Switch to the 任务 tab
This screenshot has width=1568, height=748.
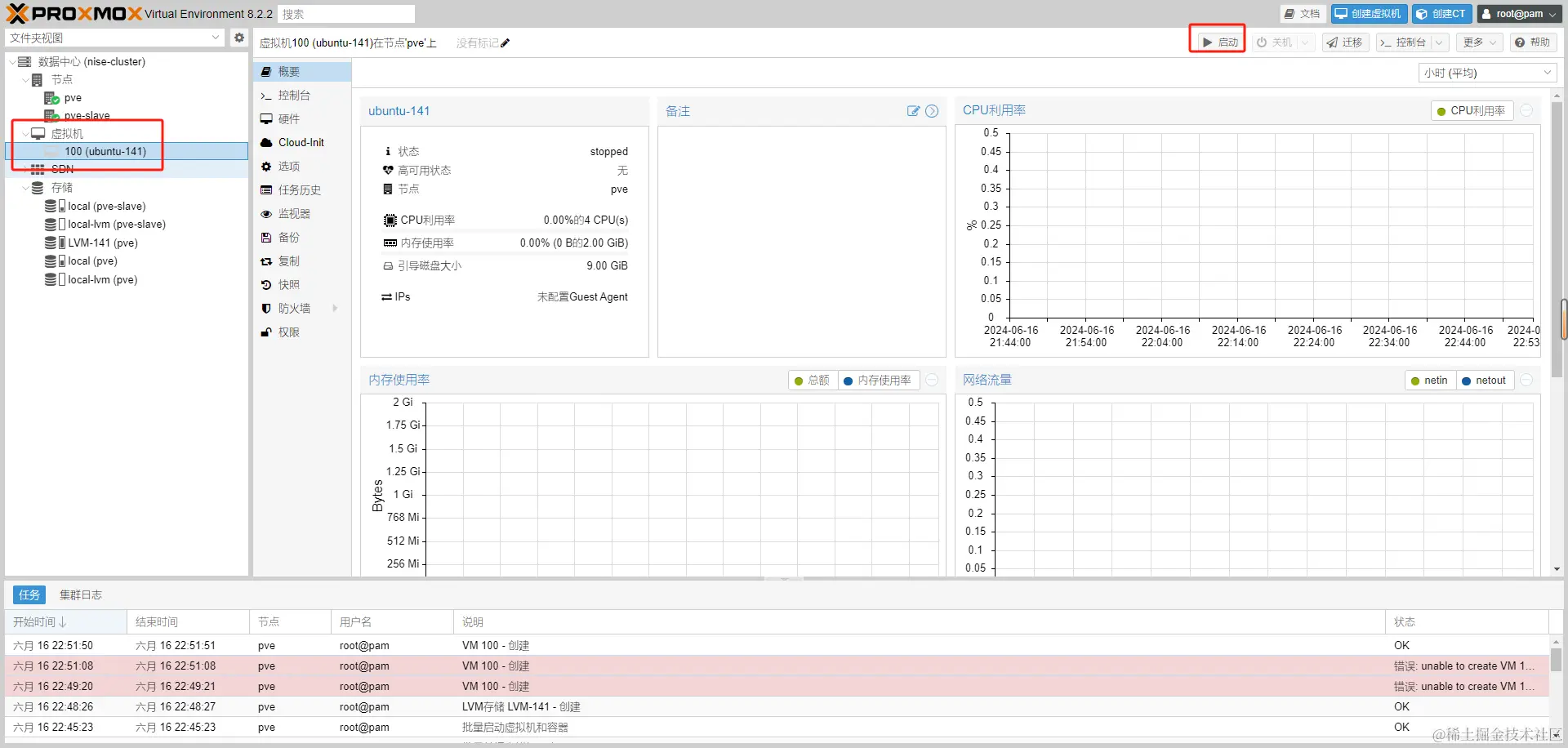29,595
